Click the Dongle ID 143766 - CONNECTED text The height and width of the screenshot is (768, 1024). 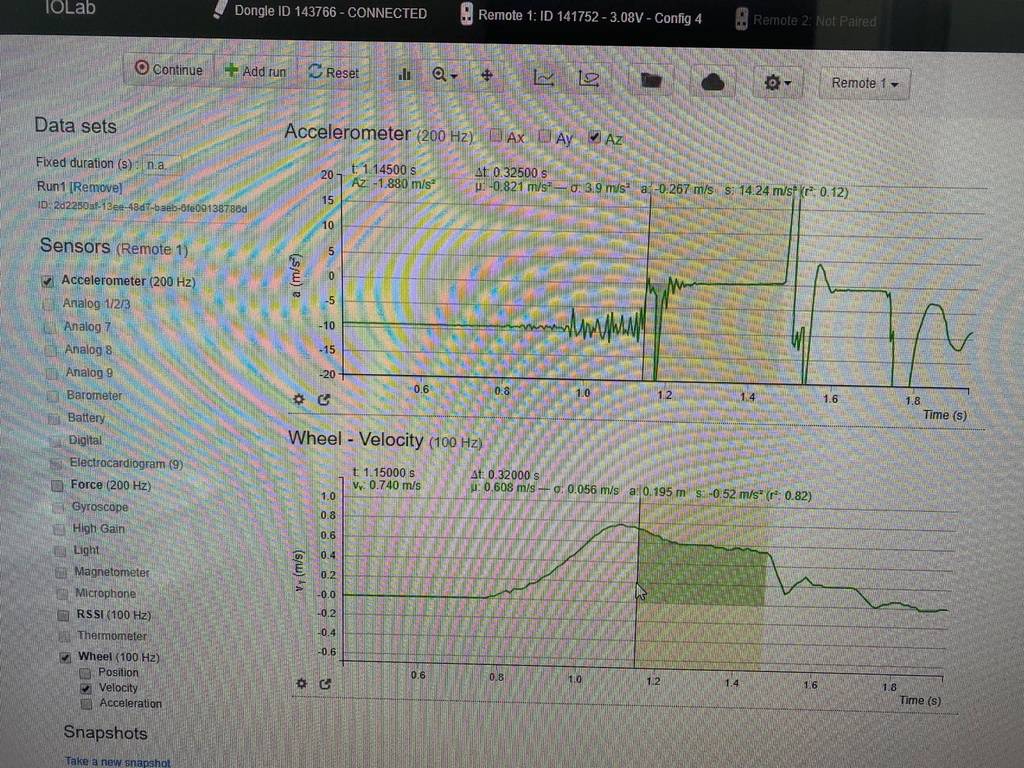pyautogui.click(x=330, y=12)
